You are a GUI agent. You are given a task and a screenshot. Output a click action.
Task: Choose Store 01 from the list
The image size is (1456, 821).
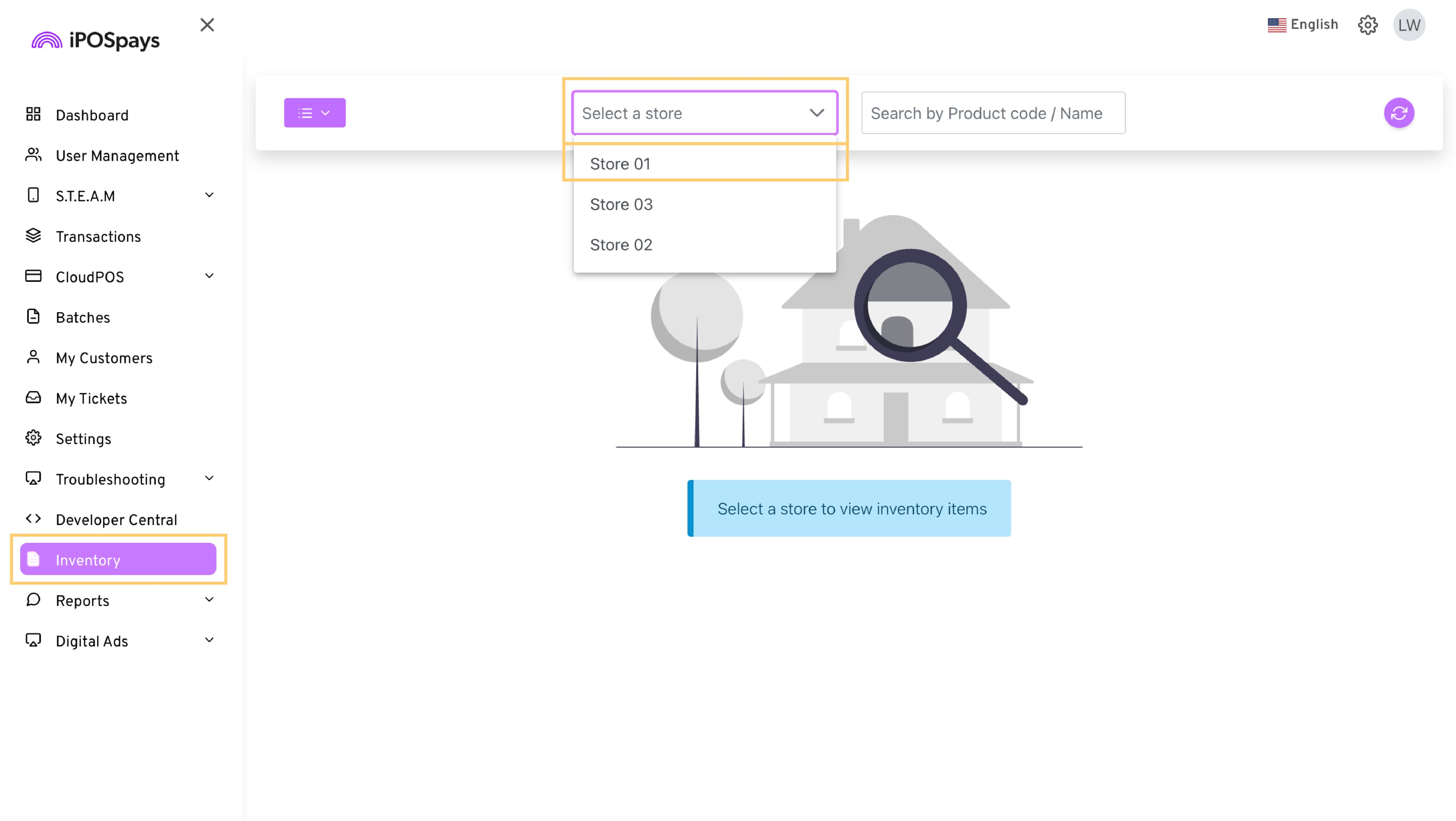[x=620, y=164]
